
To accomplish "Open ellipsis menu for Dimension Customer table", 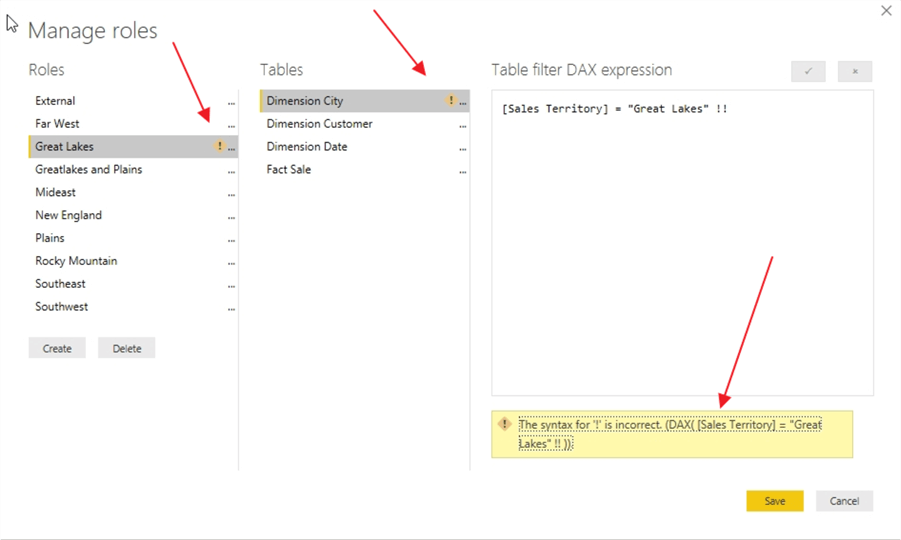I will [x=463, y=125].
